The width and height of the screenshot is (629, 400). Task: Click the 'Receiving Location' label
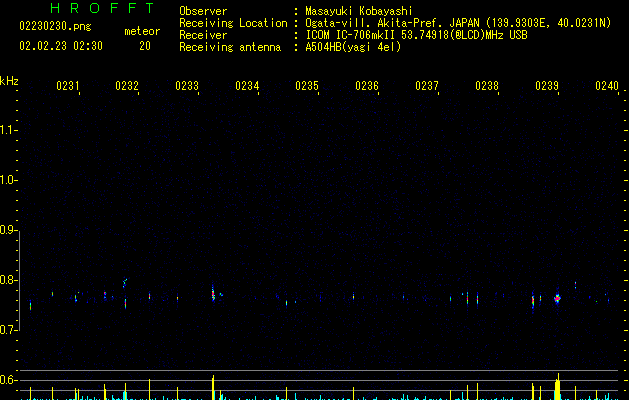point(233,23)
